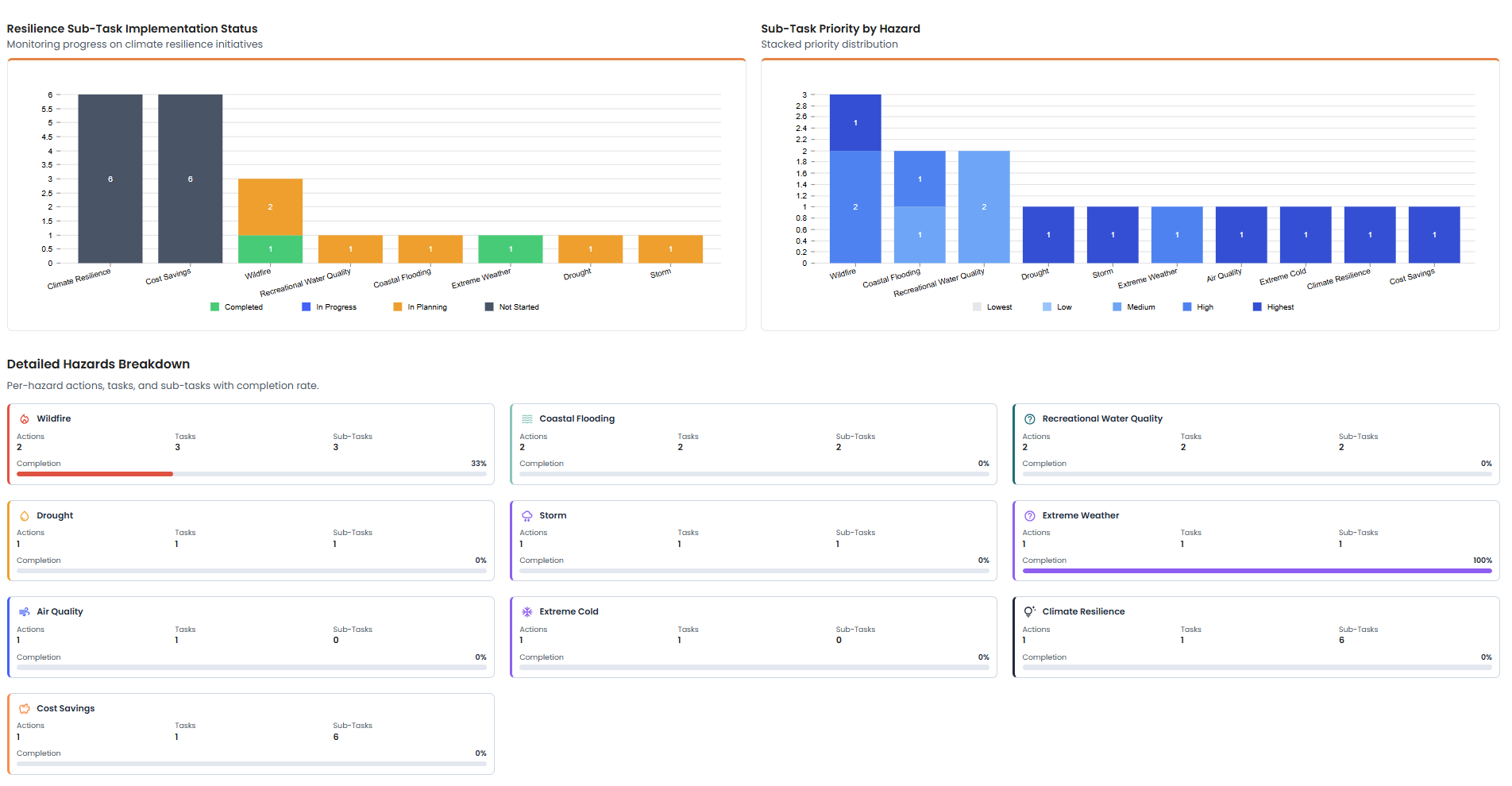
Task: Click the 33% Wildfire completion value
Action: click(x=479, y=464)
